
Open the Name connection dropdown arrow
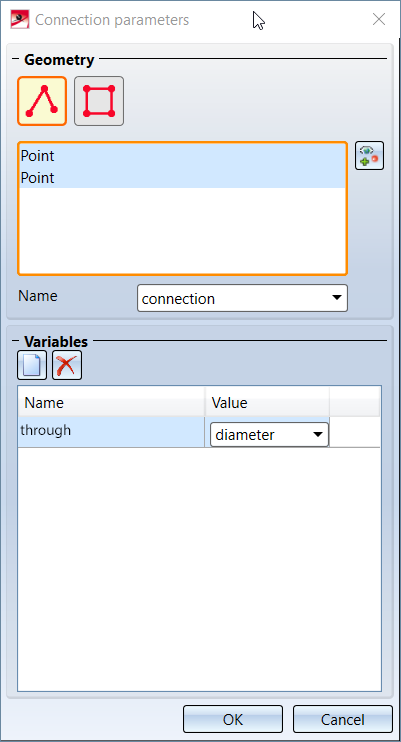pyautogui.click(x=337, y=298)
